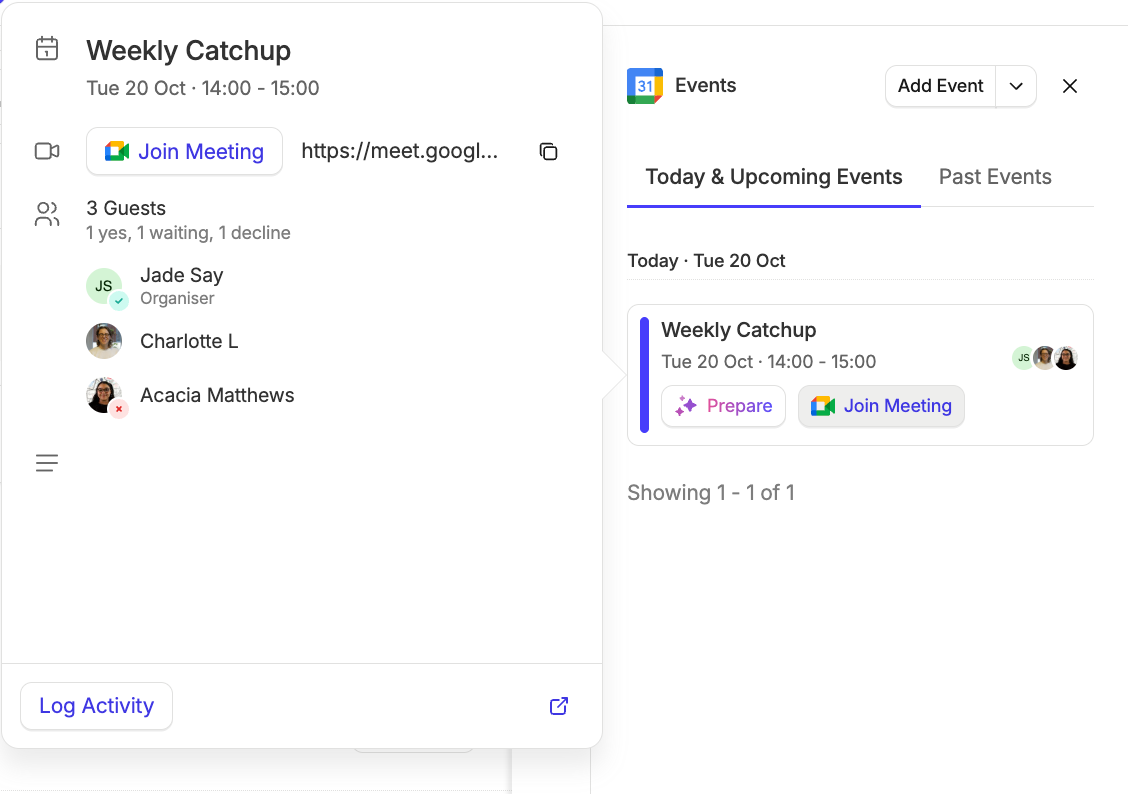
Task: Join Meeting from the Events panel card
Action: click(x=881, y=406)
